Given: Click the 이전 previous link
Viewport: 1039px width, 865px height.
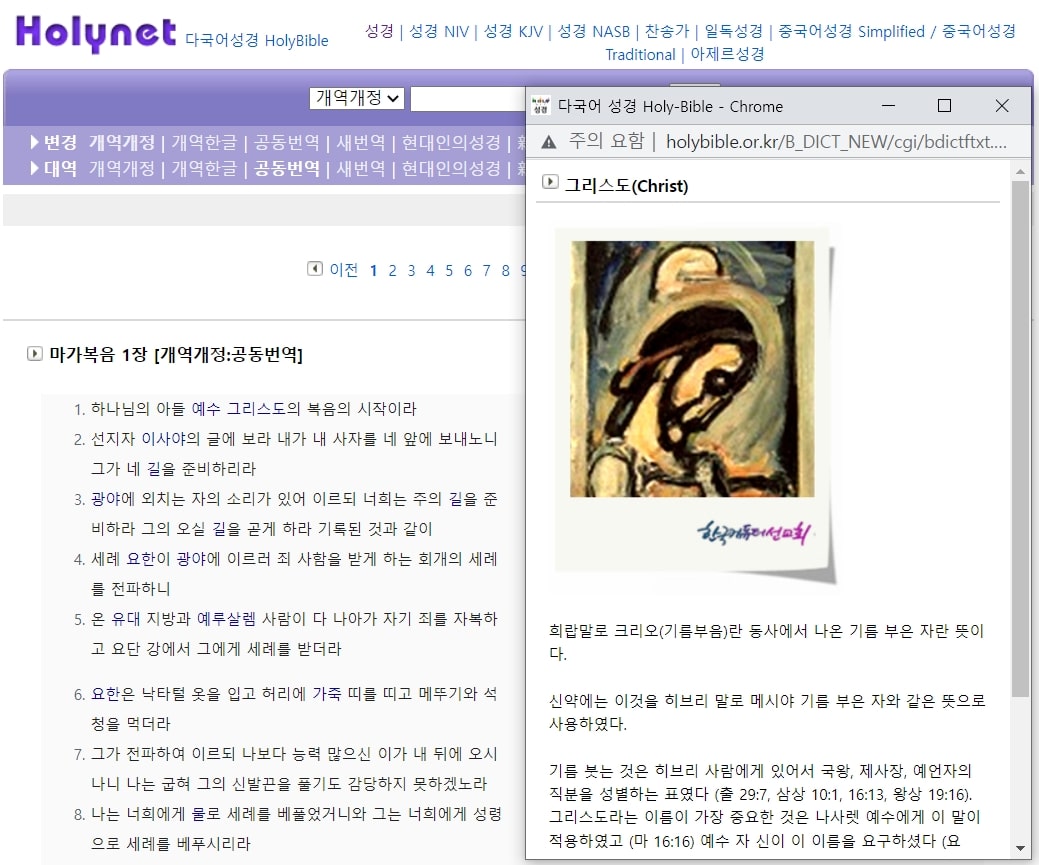Looking at the screenshot, I should point(343,270).
